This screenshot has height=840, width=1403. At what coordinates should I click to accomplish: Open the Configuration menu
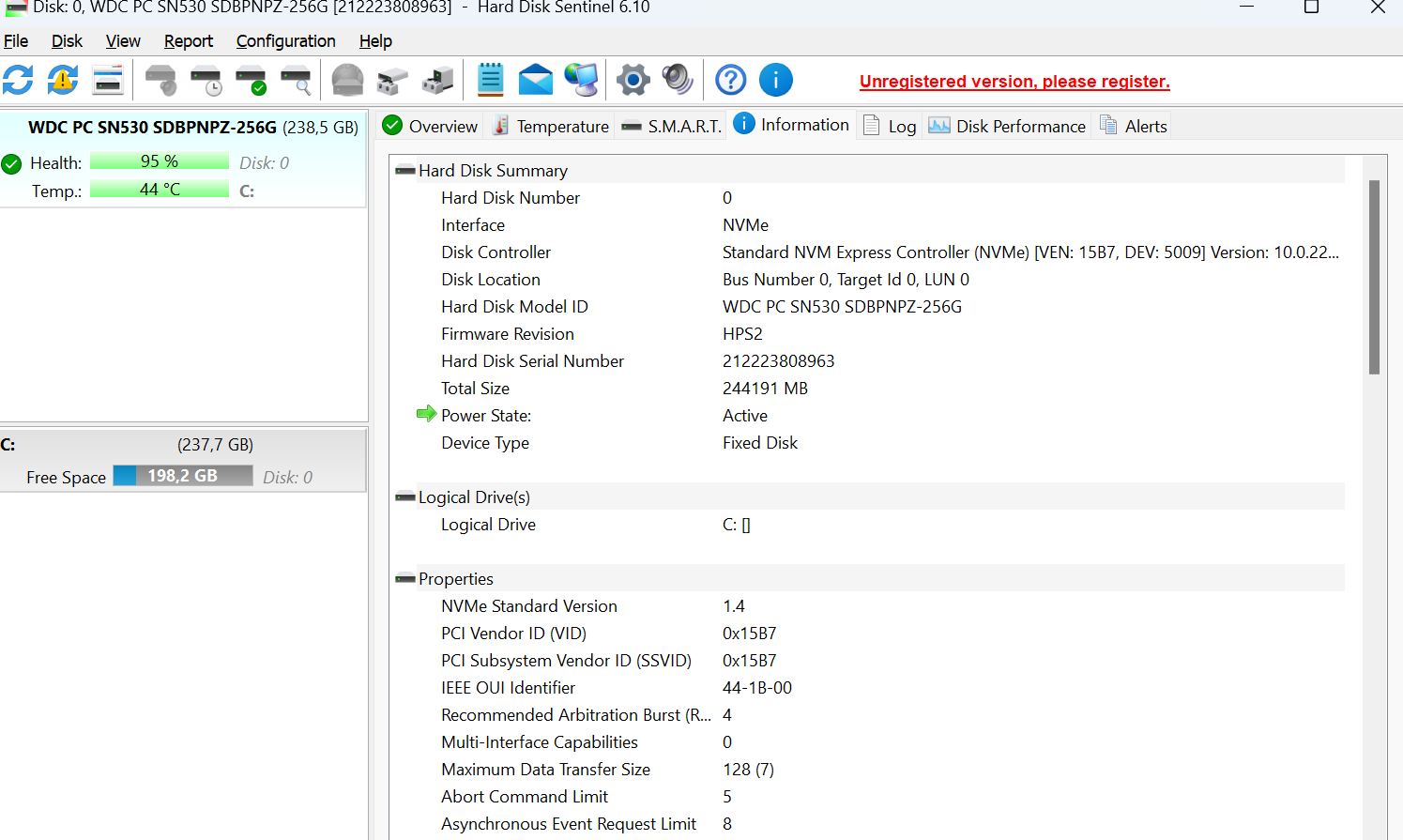pos(285,41)
